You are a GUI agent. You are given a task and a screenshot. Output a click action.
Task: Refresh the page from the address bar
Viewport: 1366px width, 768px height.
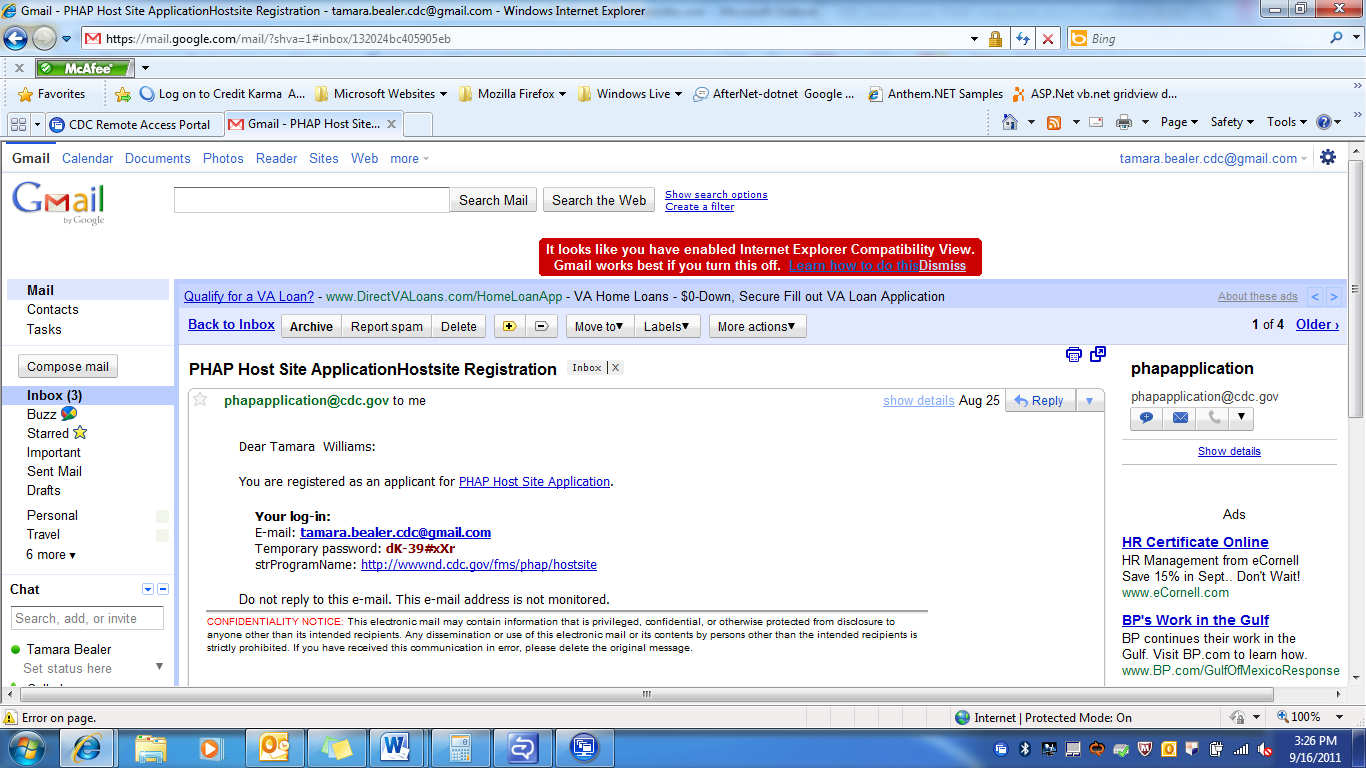1022,39
